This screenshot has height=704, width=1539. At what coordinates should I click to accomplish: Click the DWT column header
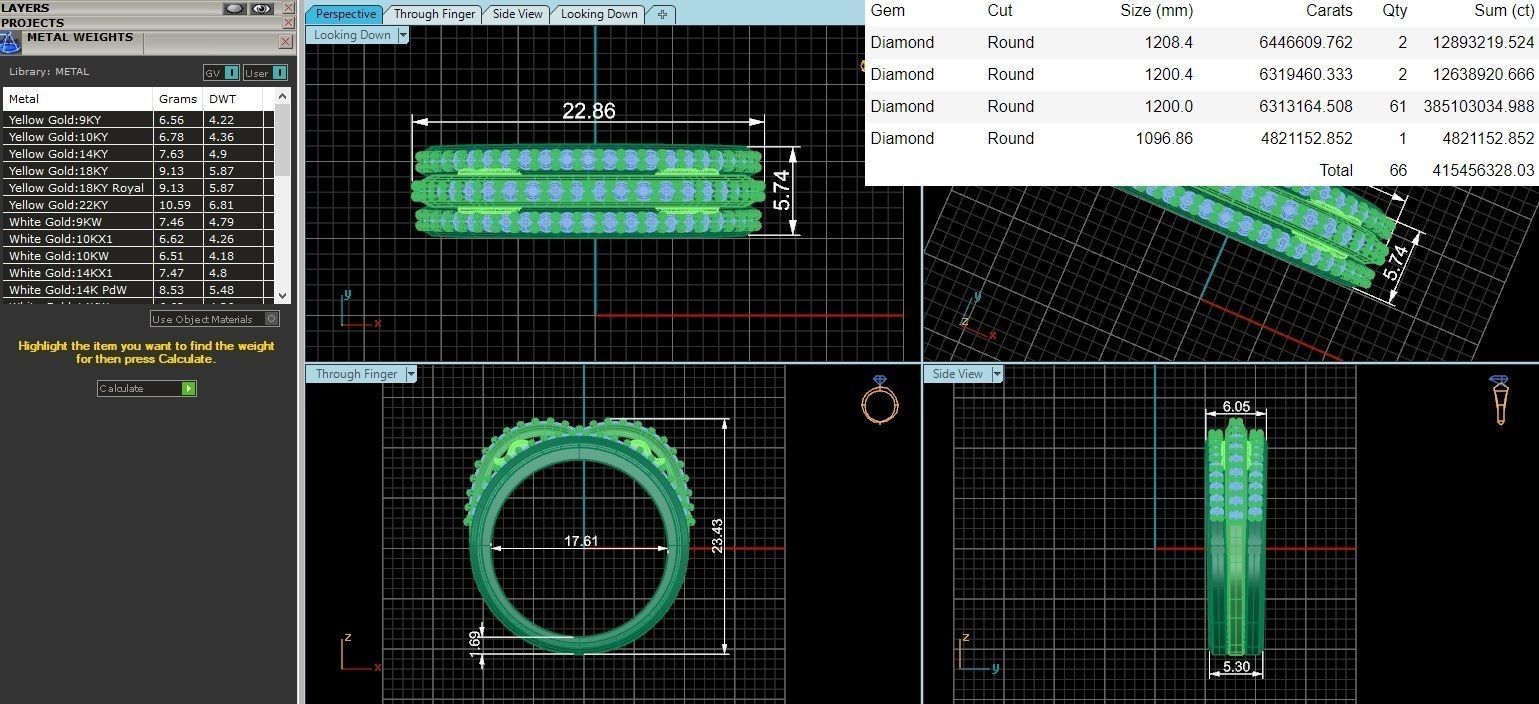pyautogui.click(x=233, y=99)
